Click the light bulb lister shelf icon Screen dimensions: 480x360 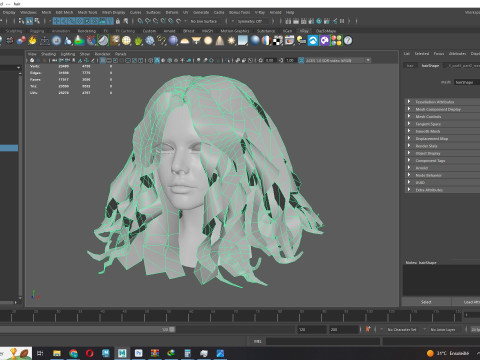[301, 41]
